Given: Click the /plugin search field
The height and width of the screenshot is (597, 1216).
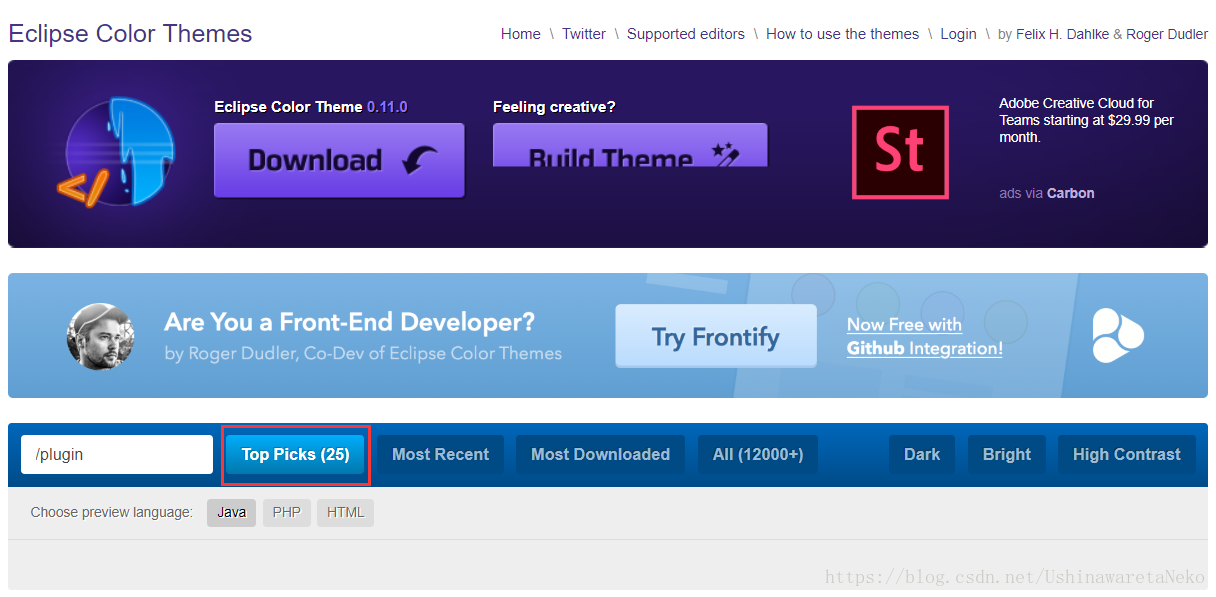Looking at the screenshot, I should tap(117, 454).
